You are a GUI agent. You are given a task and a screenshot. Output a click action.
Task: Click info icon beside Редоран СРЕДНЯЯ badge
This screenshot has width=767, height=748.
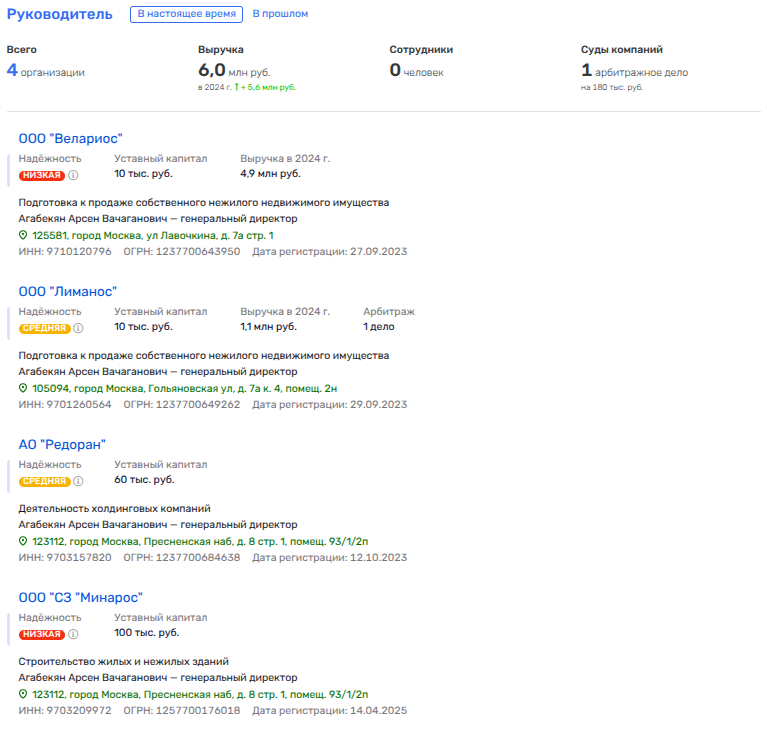click(78, 481)
